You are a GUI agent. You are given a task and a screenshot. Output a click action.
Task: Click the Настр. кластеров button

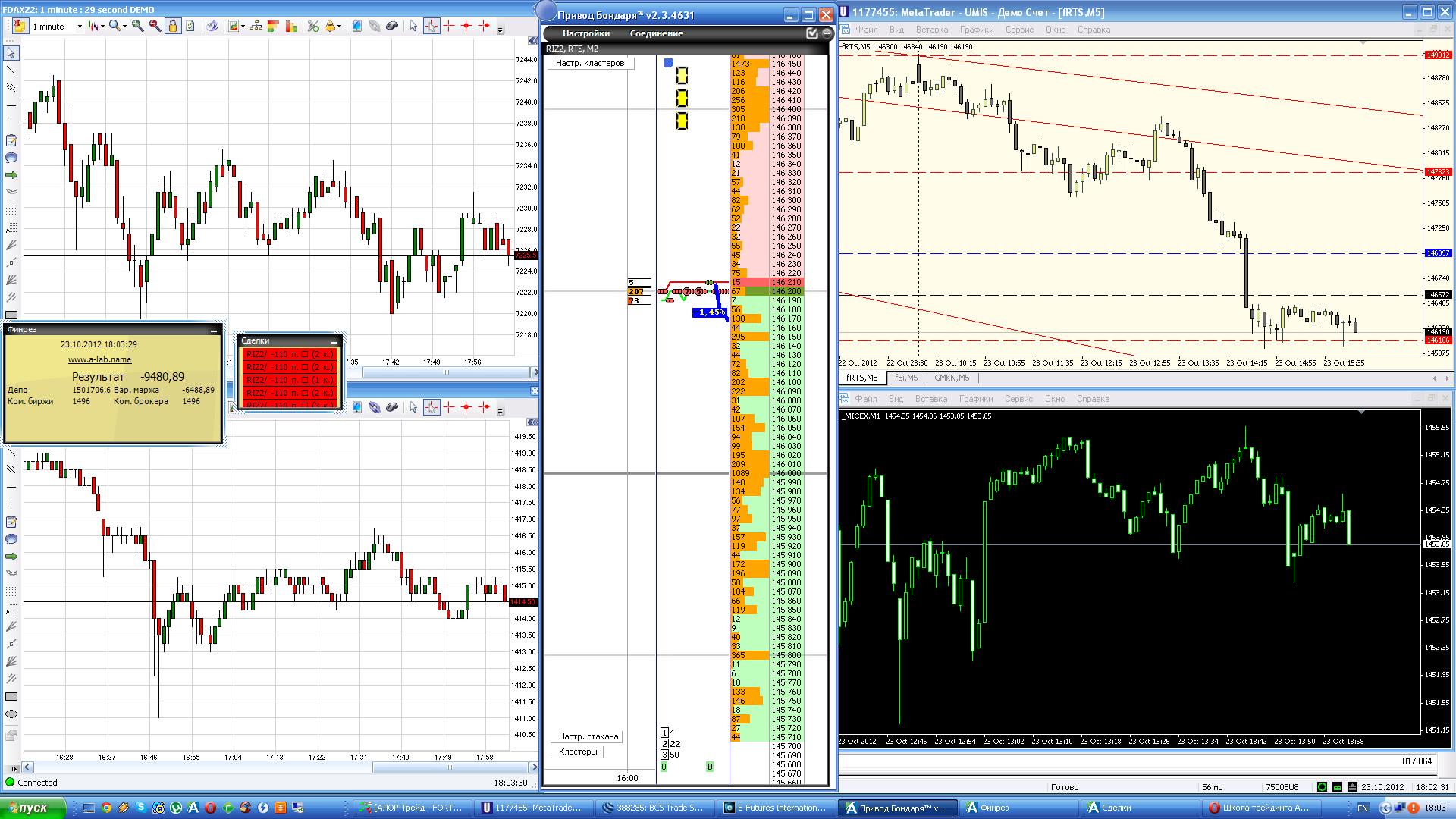click(x=589, y=63)
